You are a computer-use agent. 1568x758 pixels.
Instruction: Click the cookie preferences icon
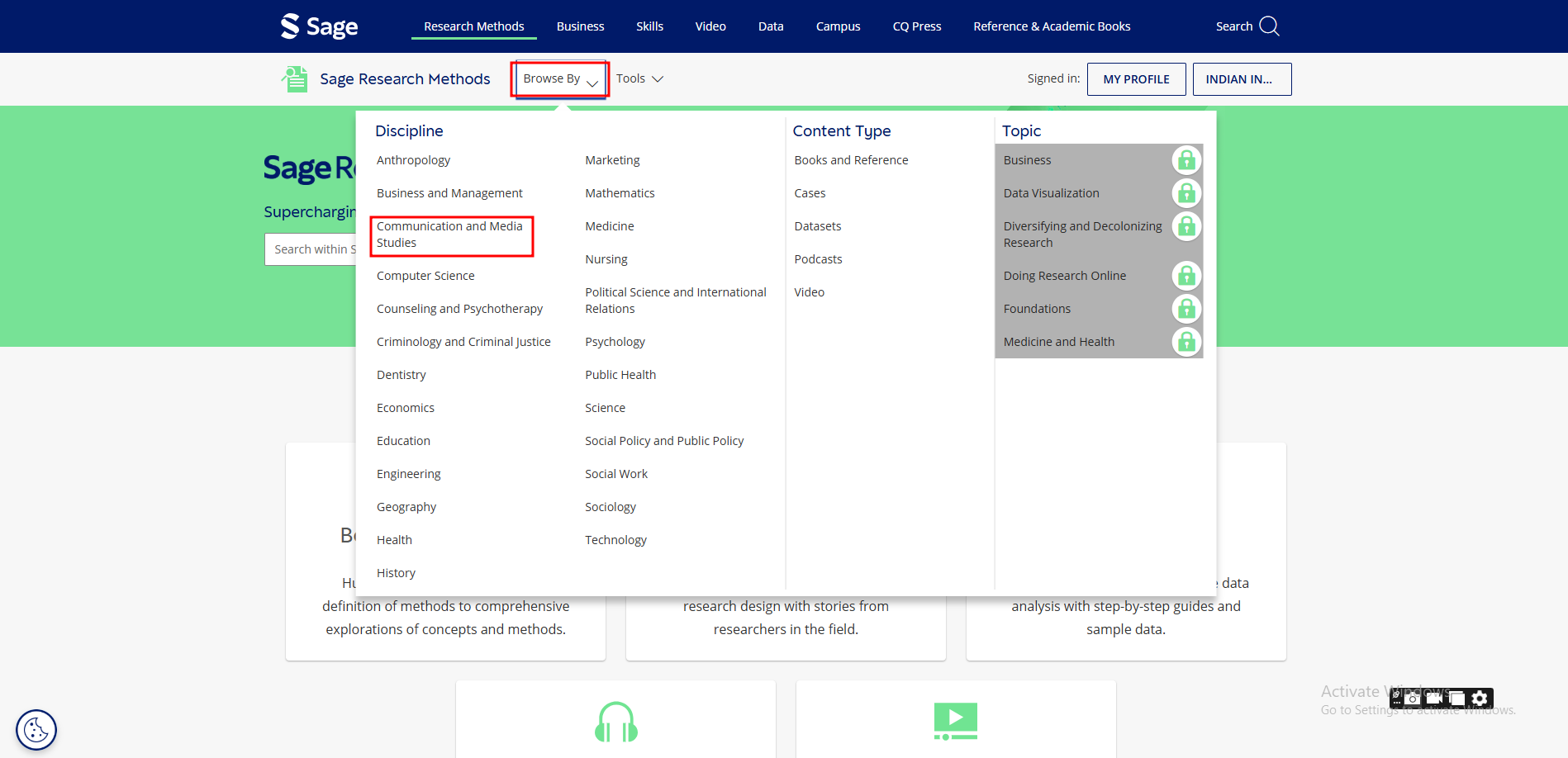pos(36,730)
